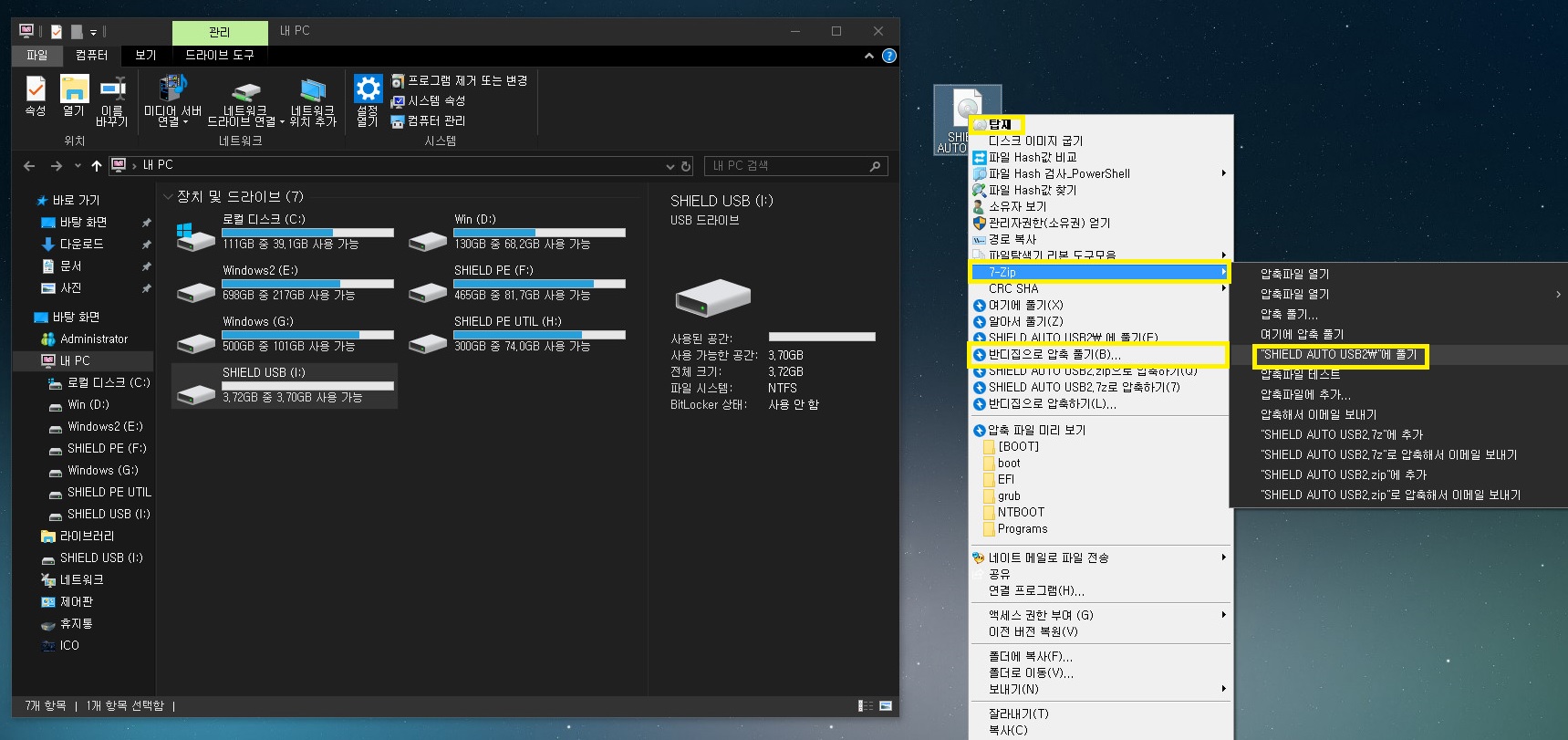Click 압축파일에 추가... submenu item
The width and height of the screenshot is (1568, 740).
click(1305, 394)
